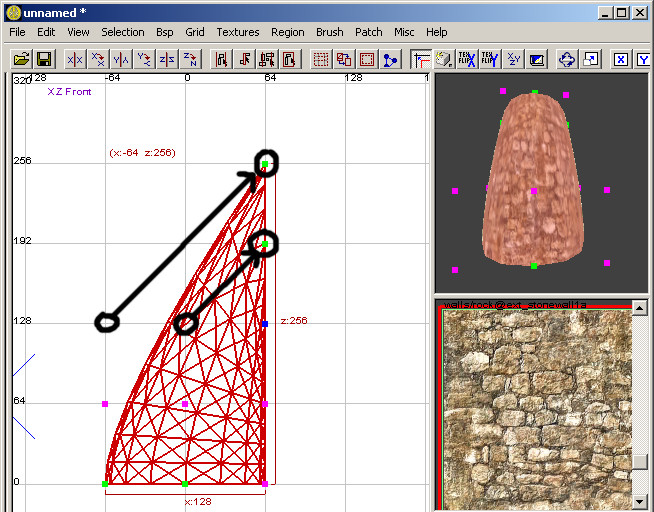Open the Misc menu
Viewport: 654px width, 512px height.
[x=404, y=32]
